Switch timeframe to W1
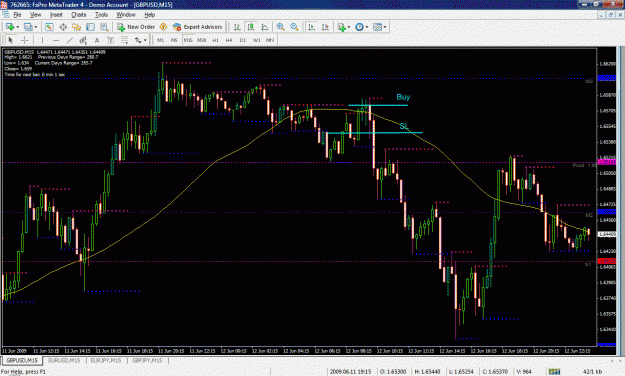This screenshot has height=376, width=625. tap(257, 40)
